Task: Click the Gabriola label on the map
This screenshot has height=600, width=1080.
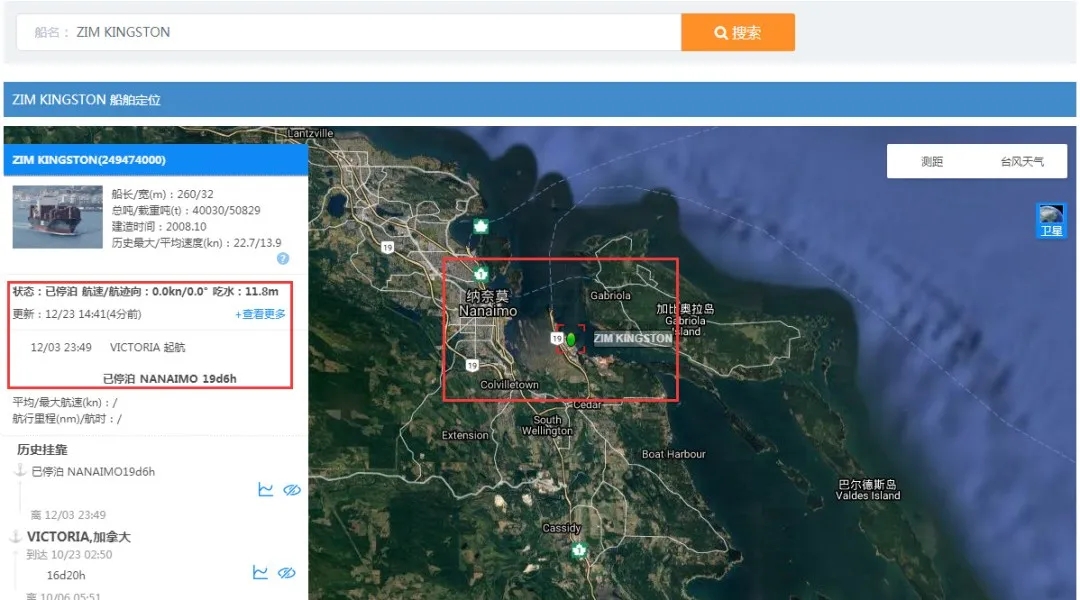Action: [x=610, y=296]
